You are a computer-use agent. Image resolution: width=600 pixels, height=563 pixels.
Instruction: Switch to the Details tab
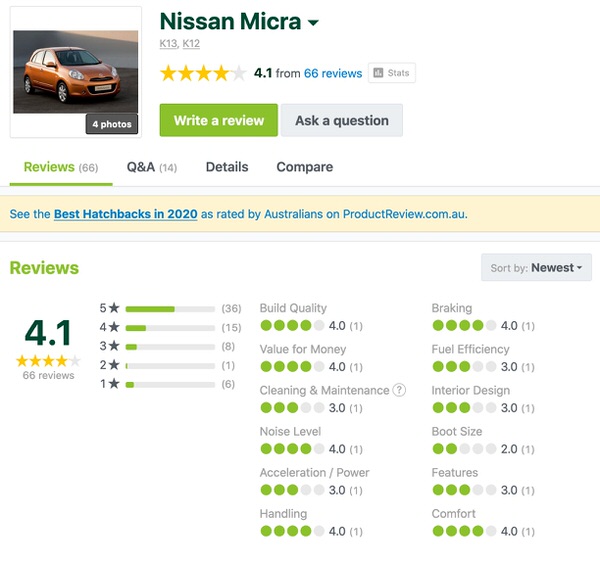pos(227,167)
